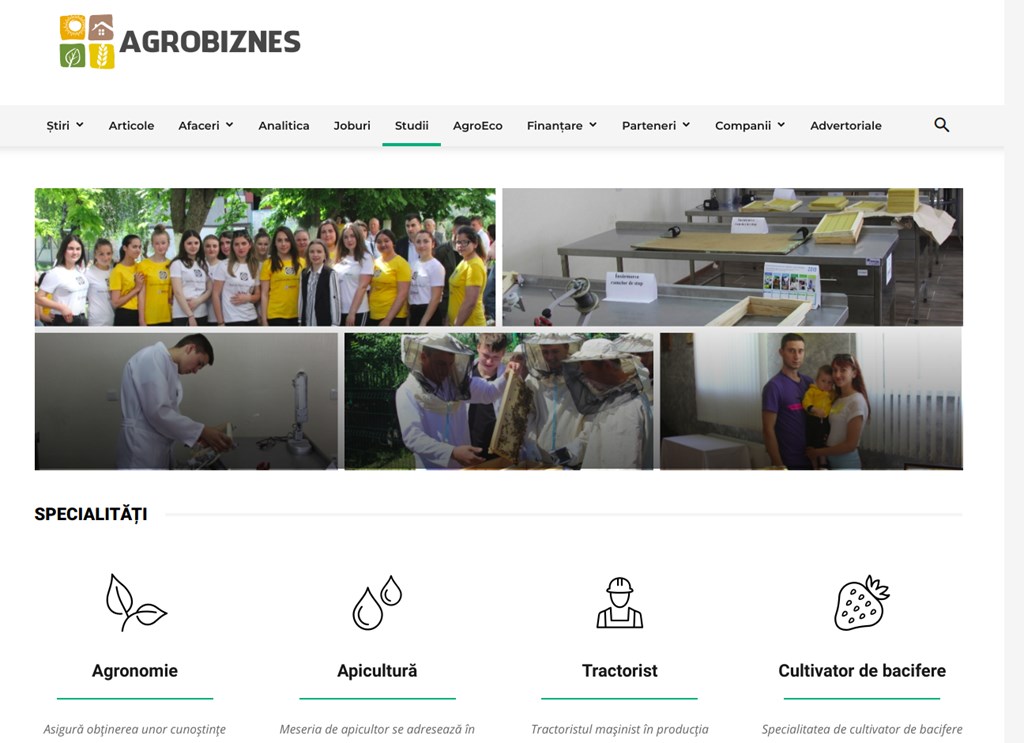Go to the Studii tab
Viewport: 1024px width, 743px height.
point(411,125)
